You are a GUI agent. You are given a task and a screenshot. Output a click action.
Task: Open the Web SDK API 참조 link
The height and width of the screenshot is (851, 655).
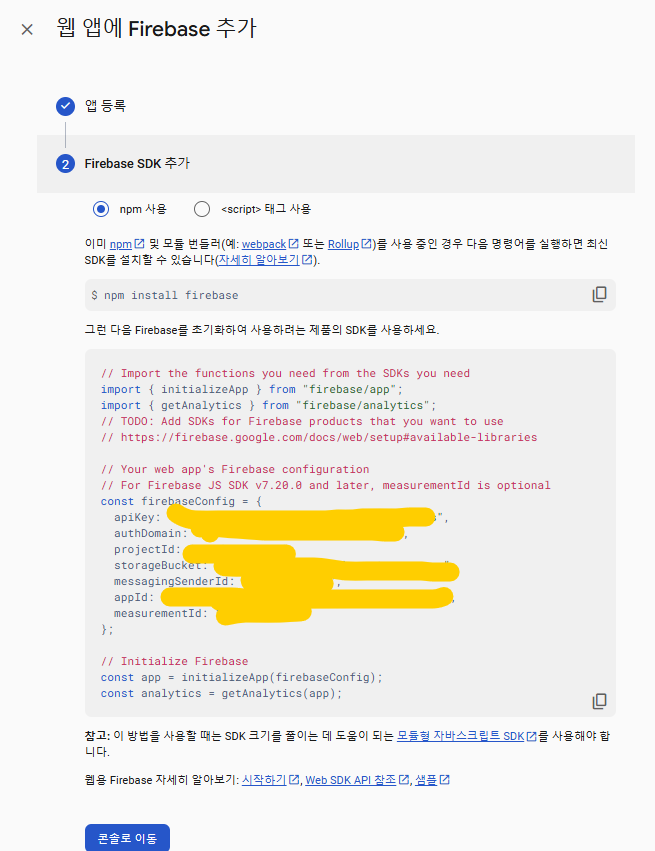coord(357,780)
